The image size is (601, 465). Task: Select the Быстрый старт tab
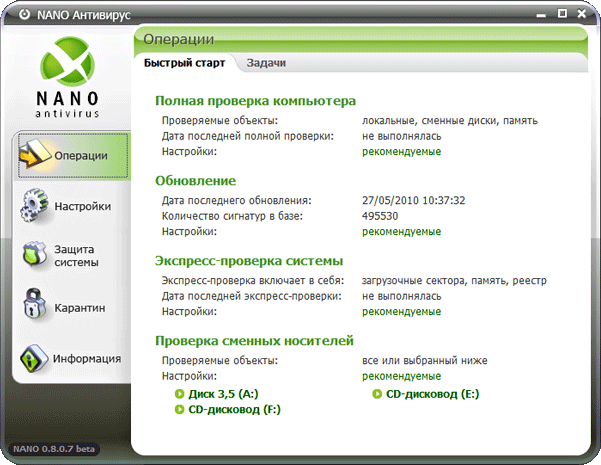(183, 62)
